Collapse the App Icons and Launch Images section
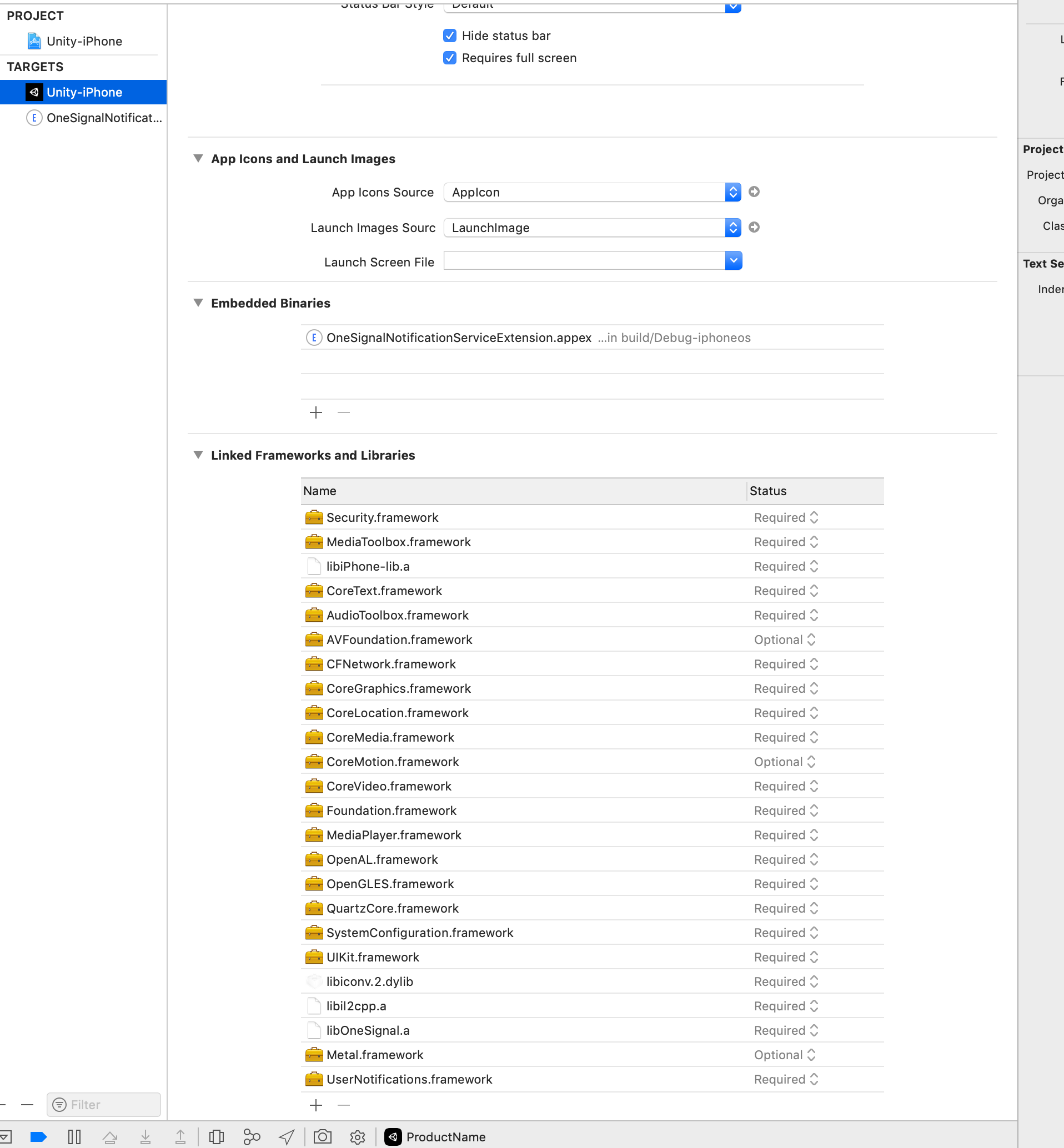The width and height of the screenshot is (1064, 1148). click(198, 159)
